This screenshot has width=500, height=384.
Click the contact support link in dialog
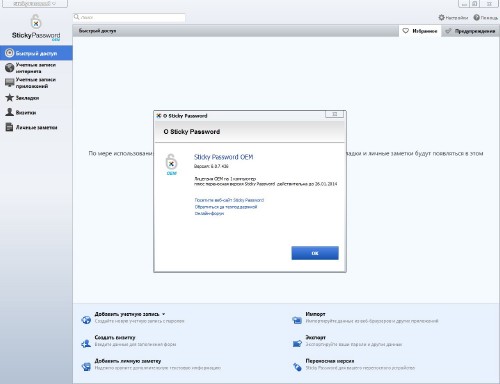(226, 207)
